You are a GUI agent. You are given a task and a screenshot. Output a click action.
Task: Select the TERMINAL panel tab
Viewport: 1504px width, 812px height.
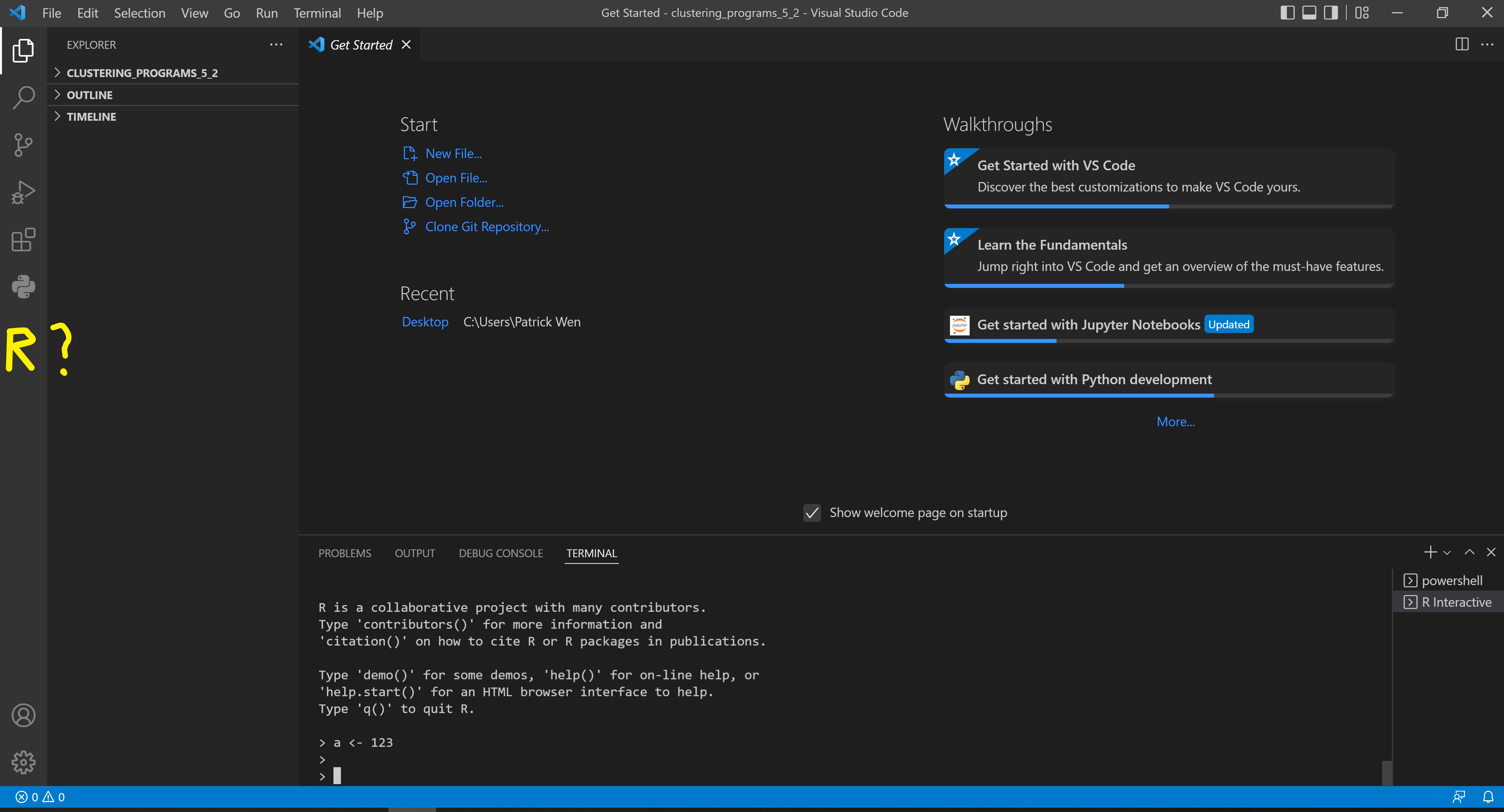pyautogui.click(x=591, y=553)
